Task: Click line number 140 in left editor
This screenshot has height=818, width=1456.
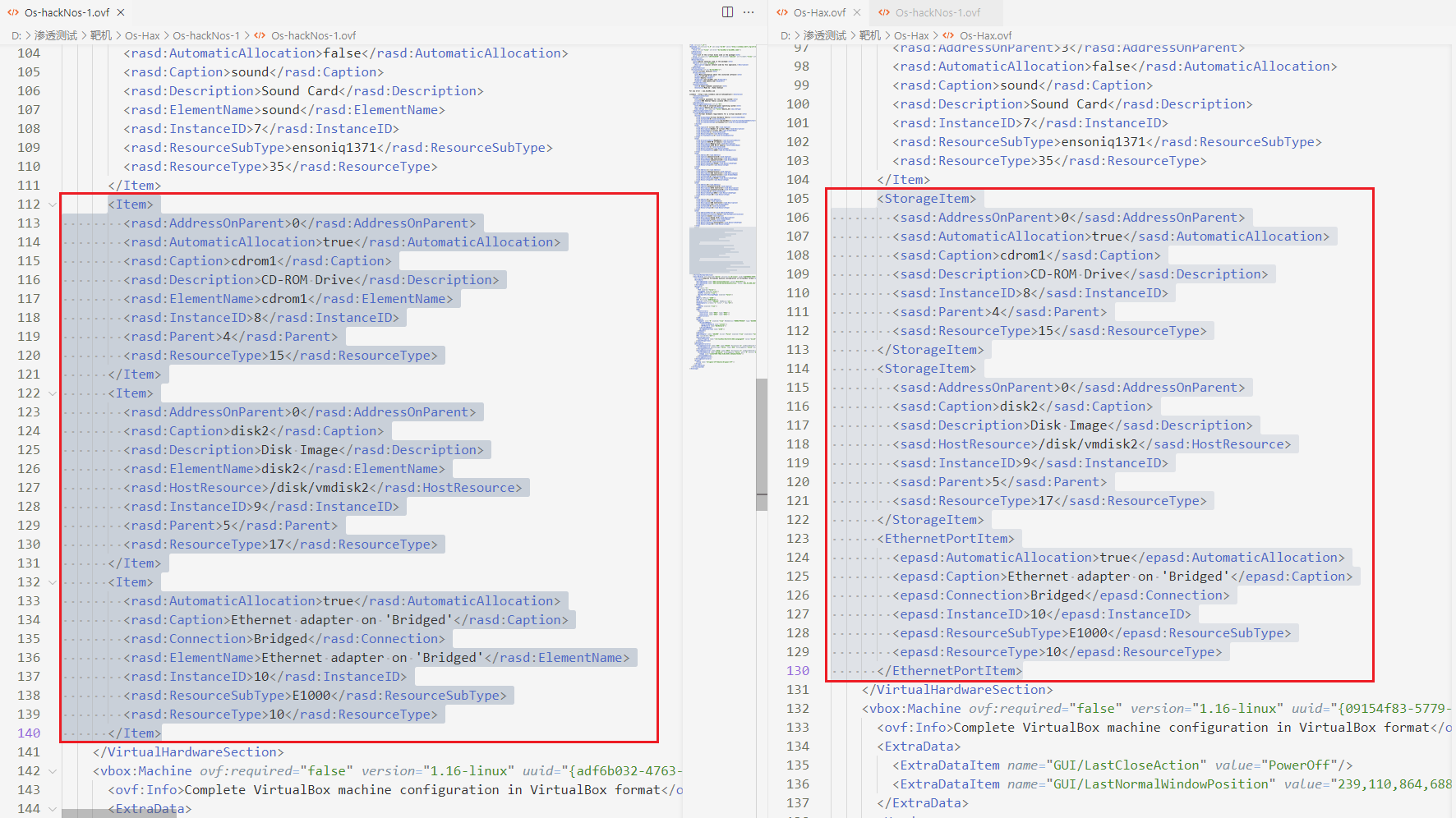Action: point(29,733)
